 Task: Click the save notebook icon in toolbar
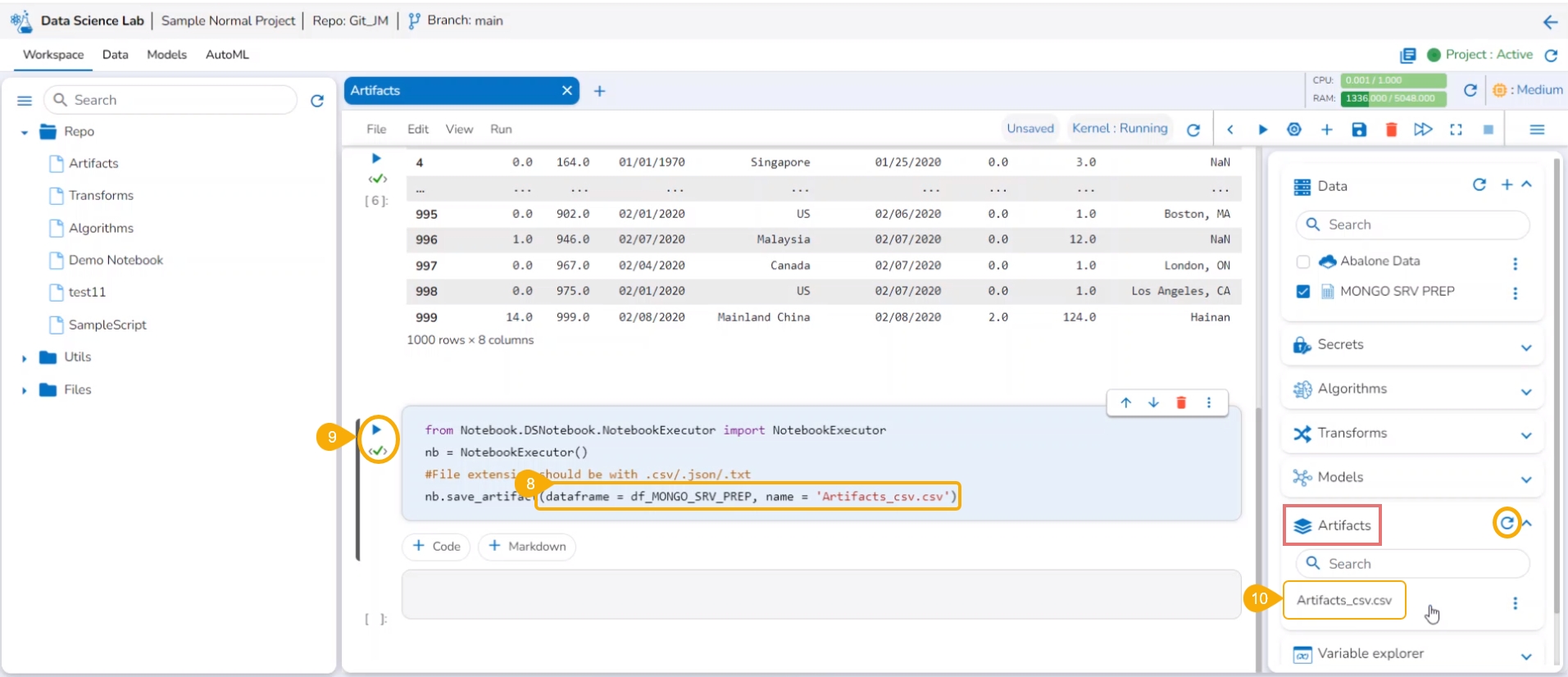pos(1359,129)
